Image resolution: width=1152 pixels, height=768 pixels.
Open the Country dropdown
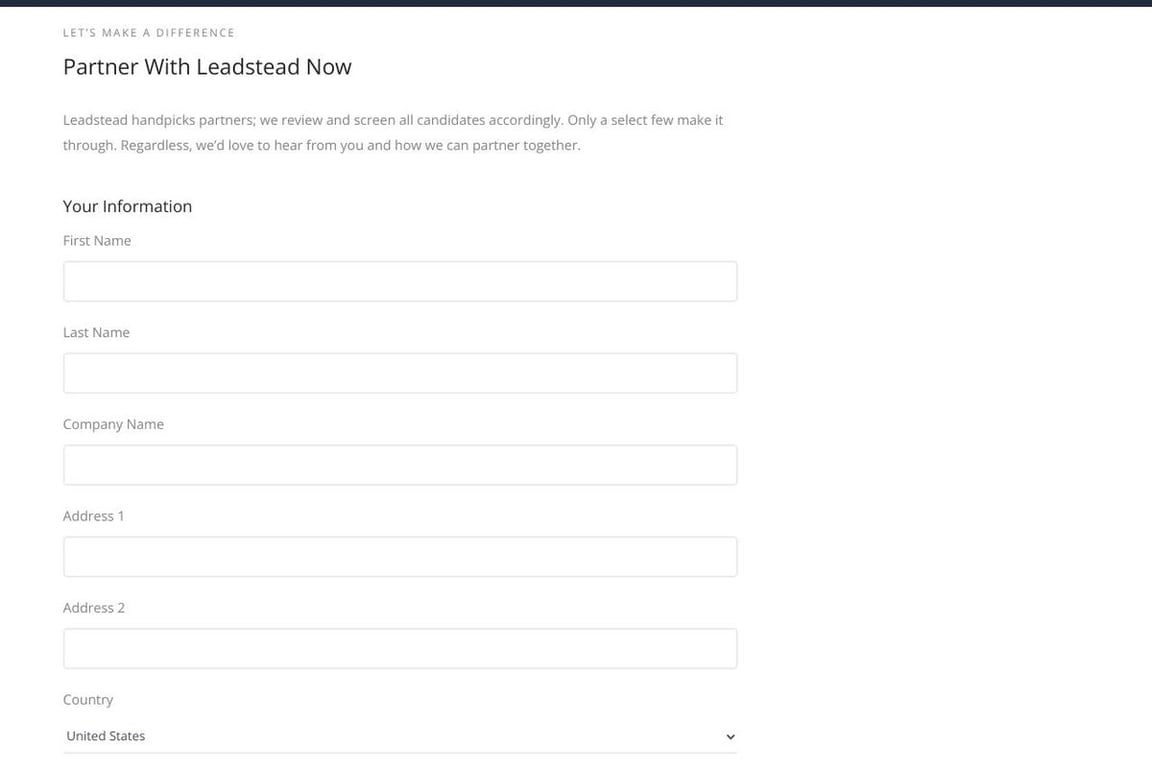click(400, 735)
